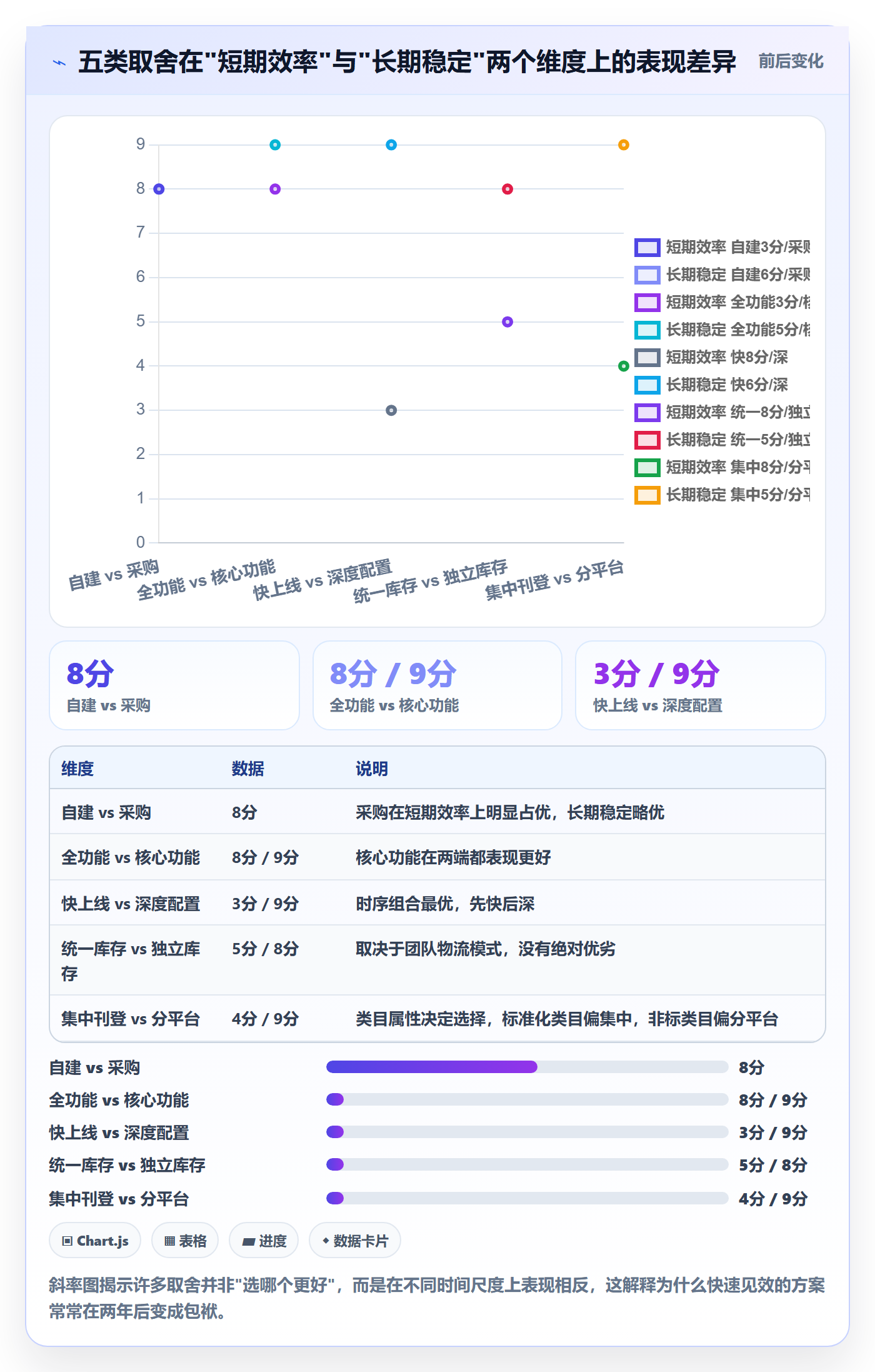Toggle legend swatch 长期稳定 自建6分
Viewport: 875px width, 1372px height.
pos(647,275)
